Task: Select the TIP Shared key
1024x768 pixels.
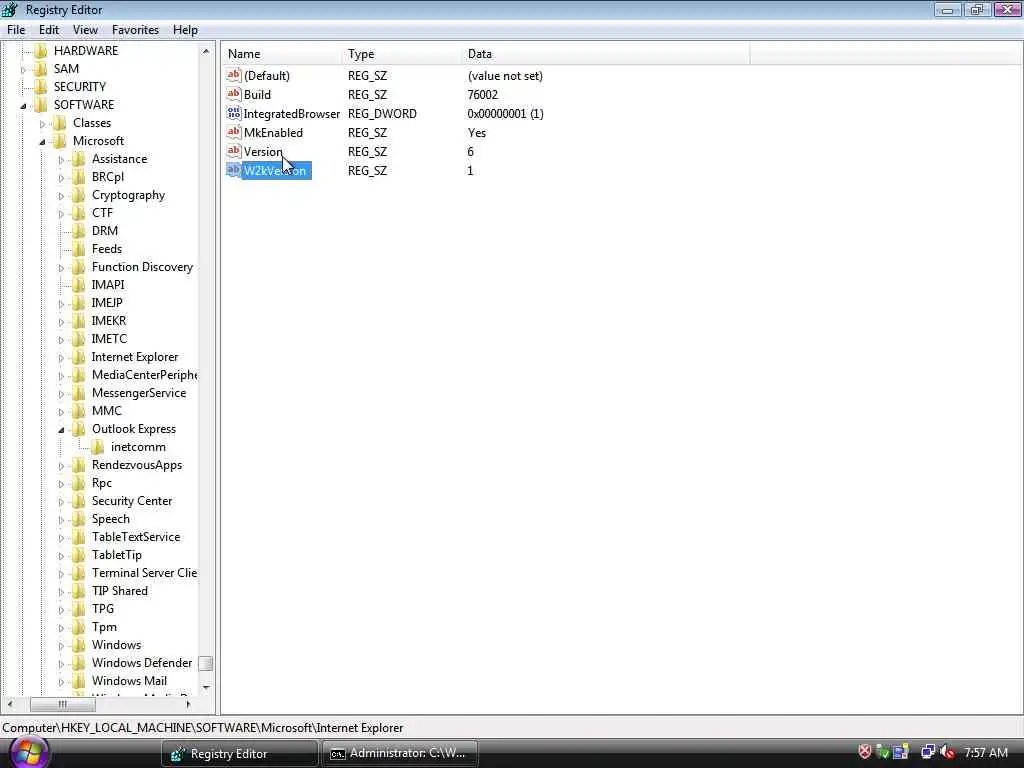Action: point(120,591)
